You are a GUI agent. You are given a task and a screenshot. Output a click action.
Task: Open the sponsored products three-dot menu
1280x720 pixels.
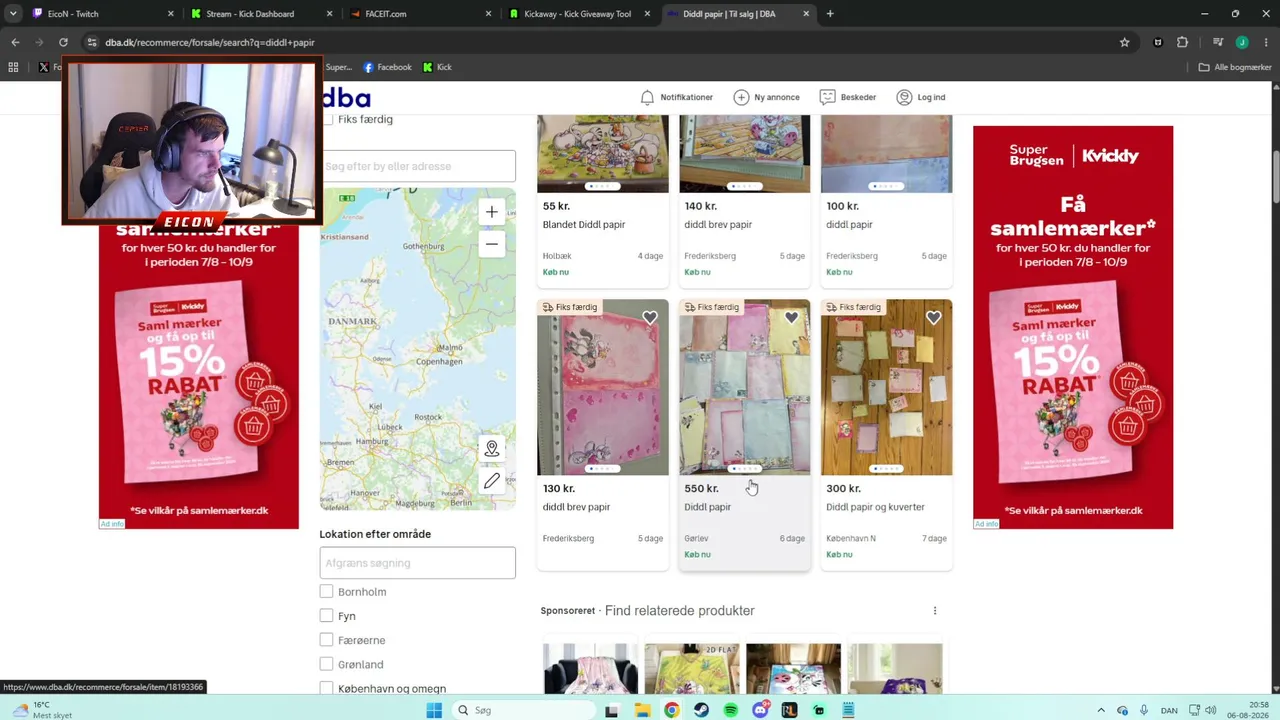point(935,611)
